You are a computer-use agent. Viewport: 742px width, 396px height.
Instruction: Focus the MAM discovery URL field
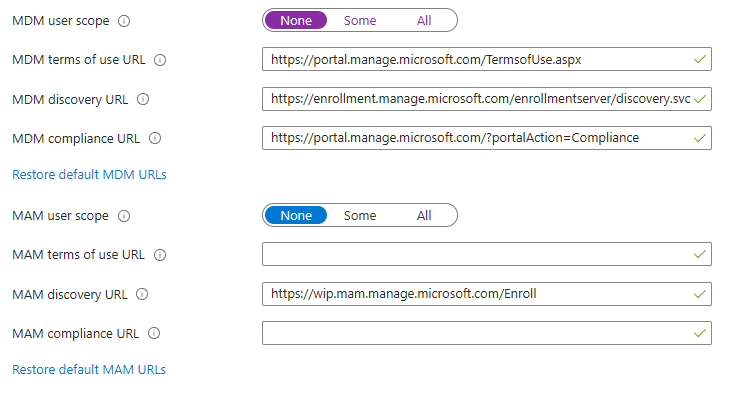point(487,294)
